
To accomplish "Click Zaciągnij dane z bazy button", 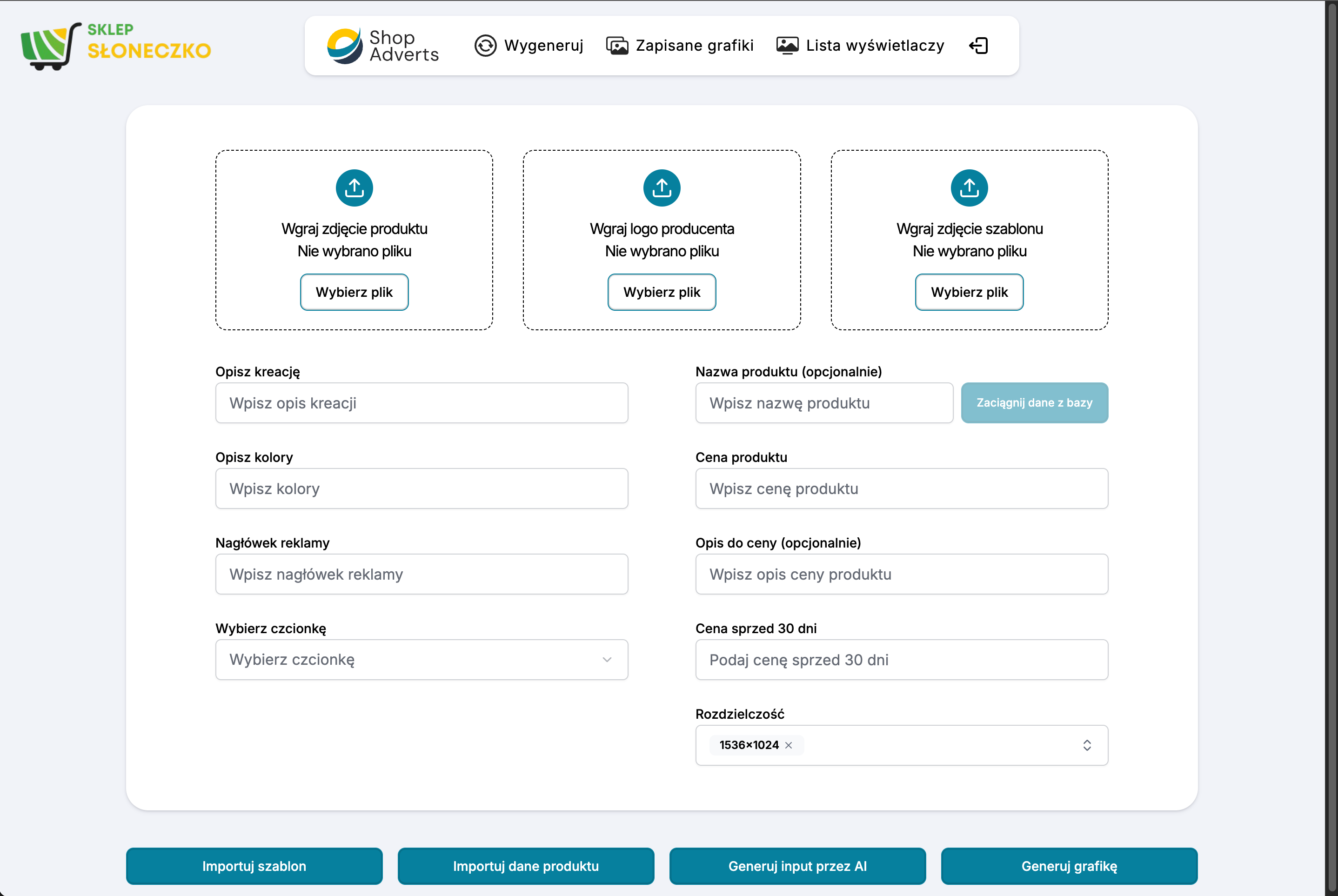I will (x=1034, y=403).
